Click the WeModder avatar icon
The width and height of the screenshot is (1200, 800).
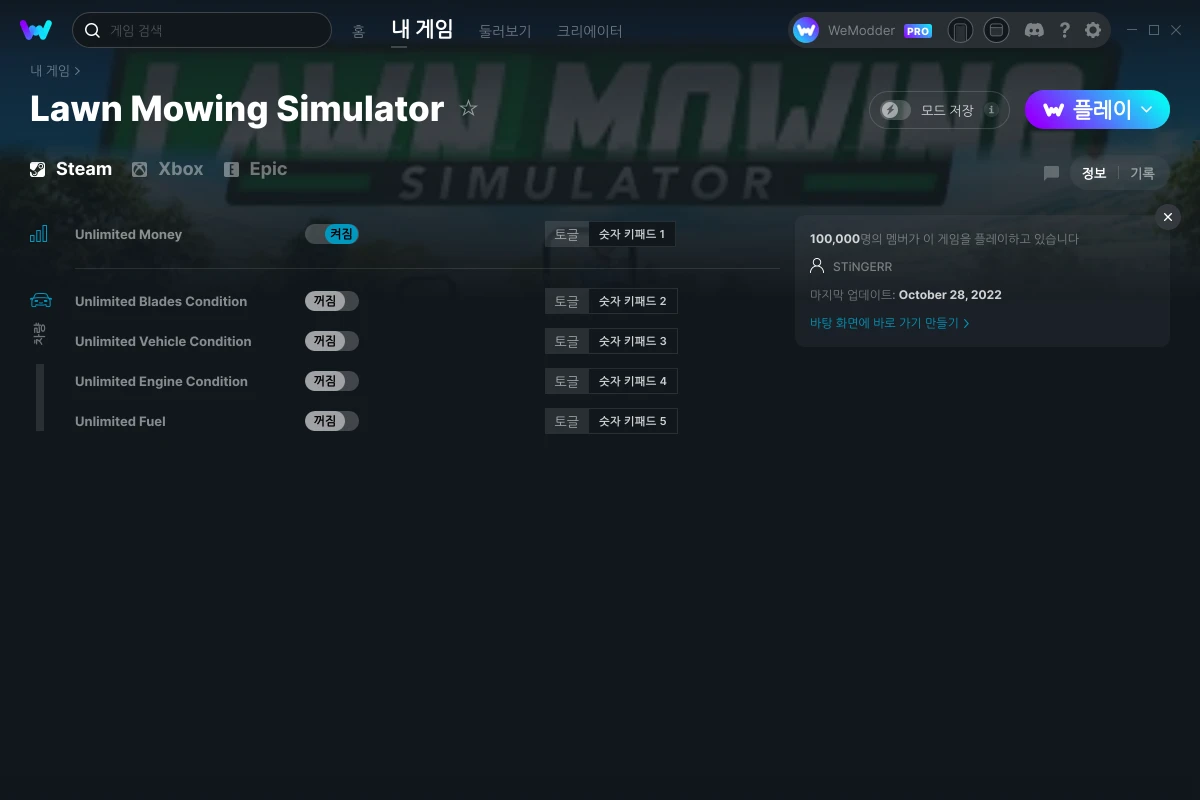click(806, 30)
